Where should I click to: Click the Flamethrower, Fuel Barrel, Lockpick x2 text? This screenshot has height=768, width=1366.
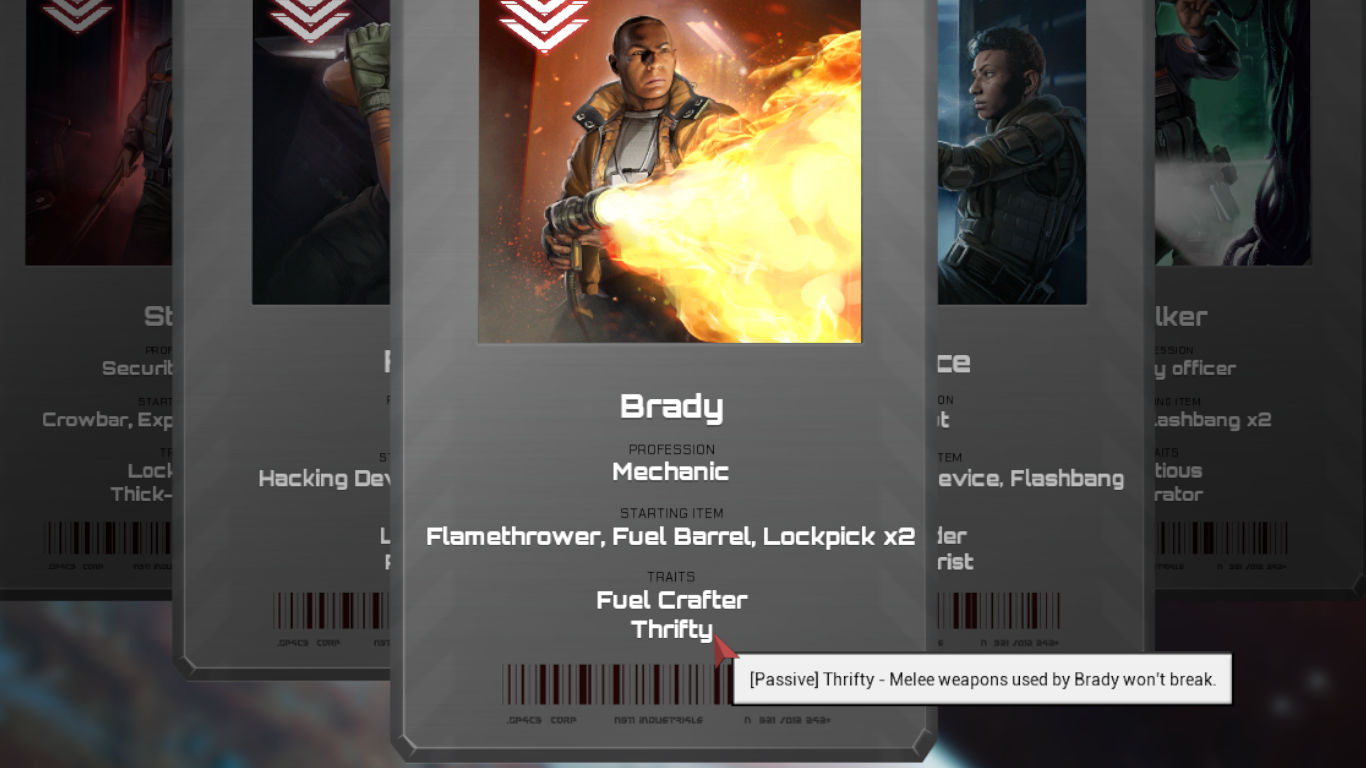tap(671, 536)
